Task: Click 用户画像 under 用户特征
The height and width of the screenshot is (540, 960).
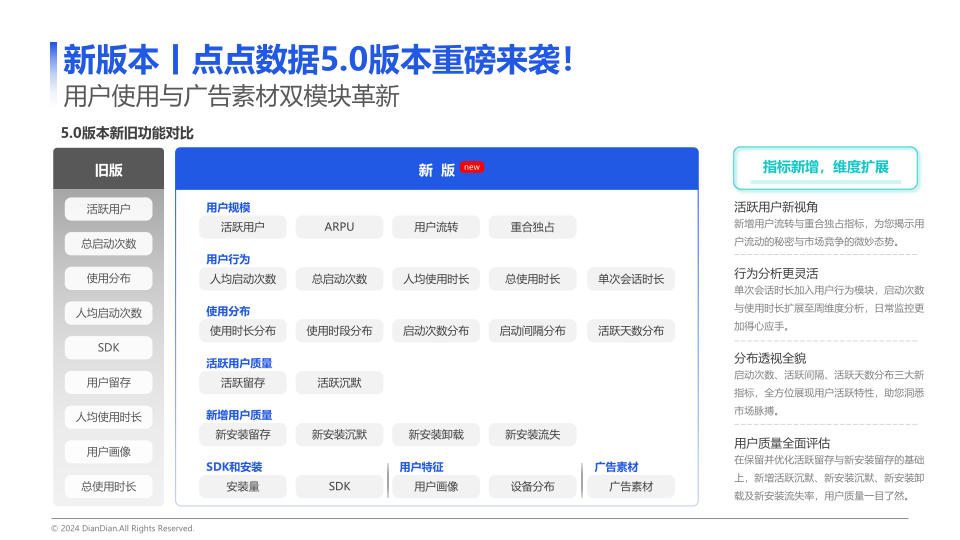Action: (436, 487)
